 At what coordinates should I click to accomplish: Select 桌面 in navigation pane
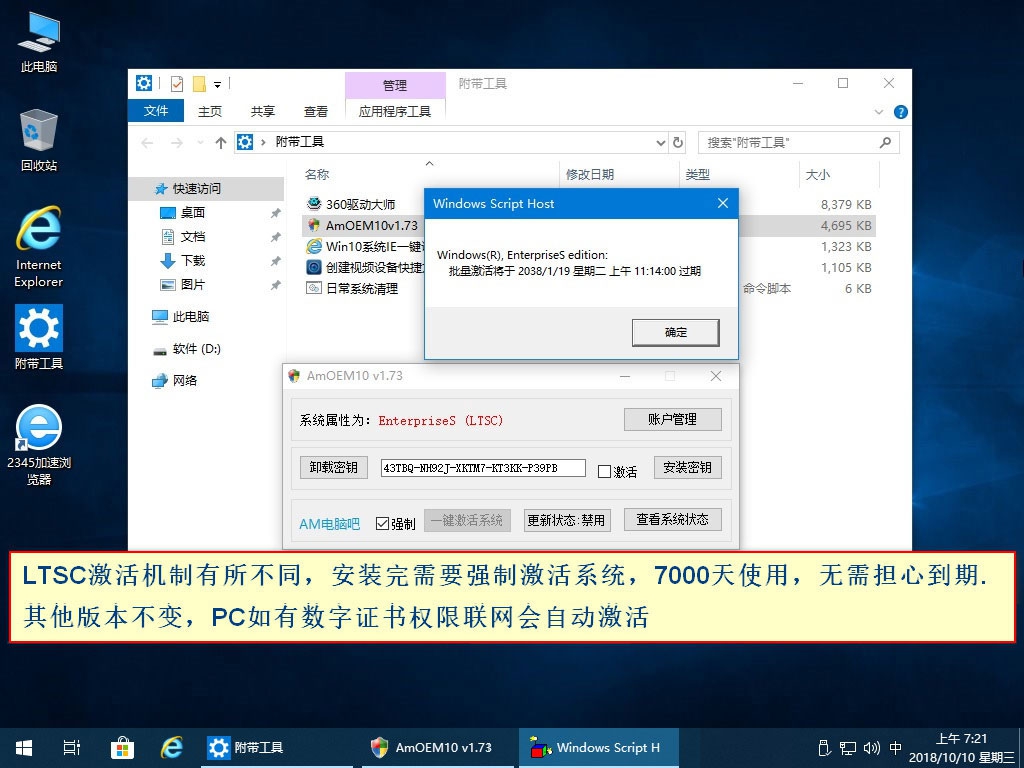tap(193, 213)
